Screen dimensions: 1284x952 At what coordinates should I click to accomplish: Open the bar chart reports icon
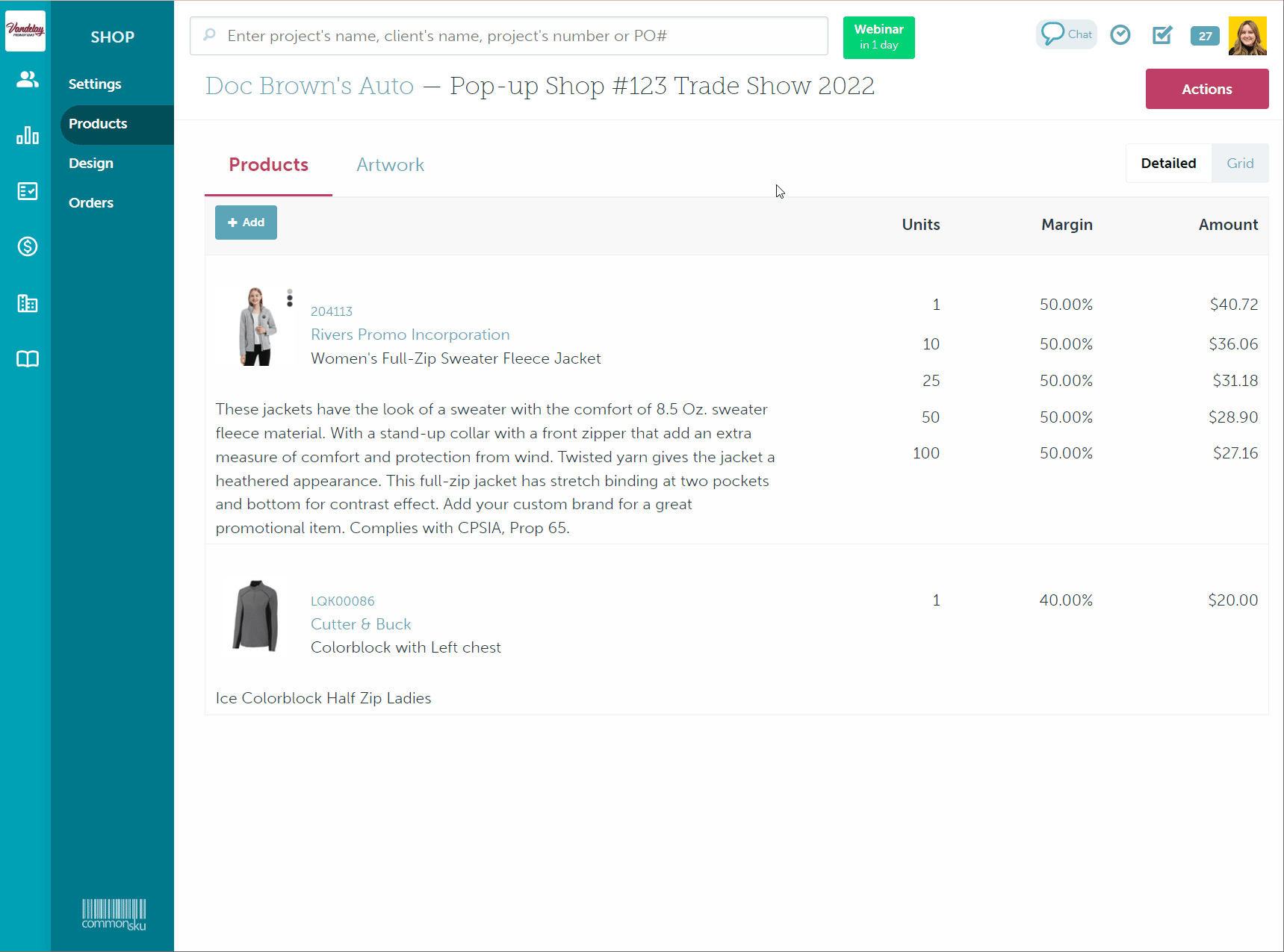click(27, 135)
